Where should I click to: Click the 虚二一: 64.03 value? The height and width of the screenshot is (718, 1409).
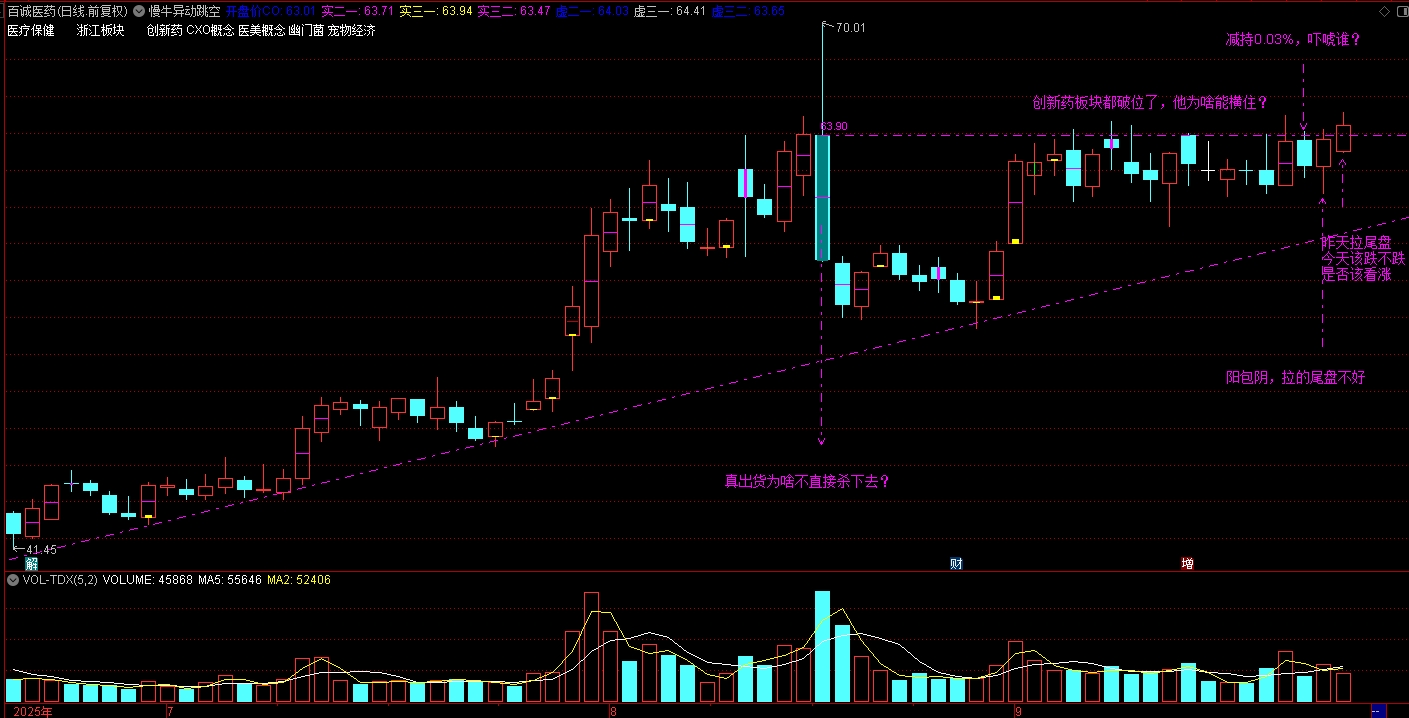coord(592,11)
